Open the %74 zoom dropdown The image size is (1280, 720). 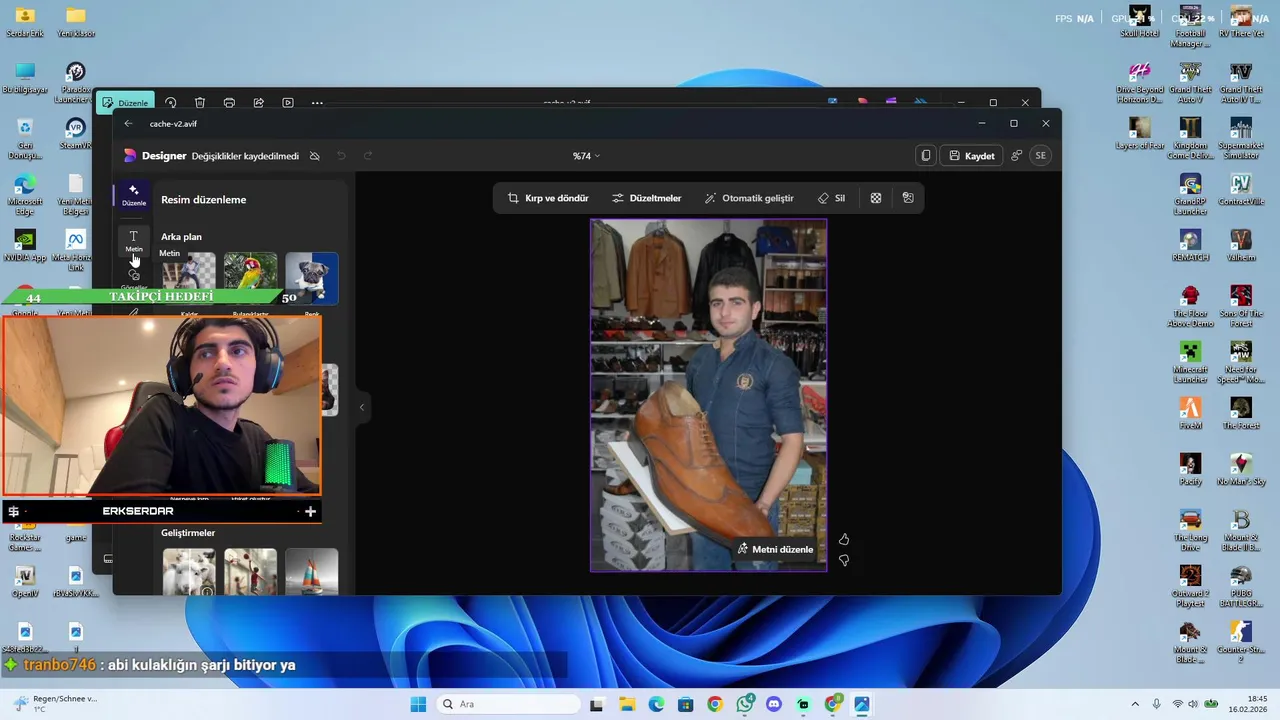(586, 156)
